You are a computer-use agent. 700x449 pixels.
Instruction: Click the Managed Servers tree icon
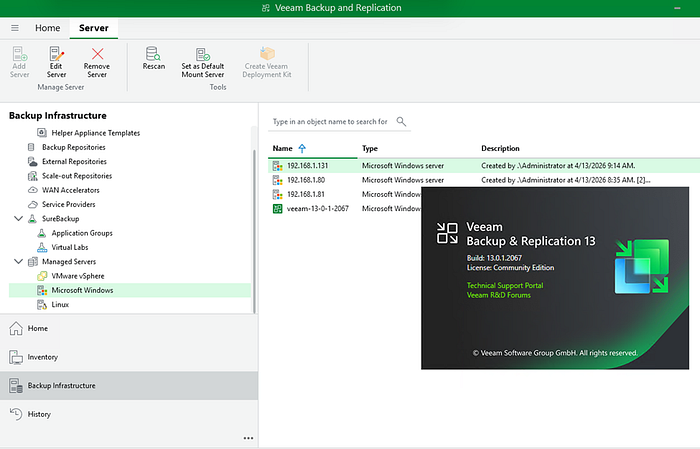pyautogui.click(x=32, y=262)
